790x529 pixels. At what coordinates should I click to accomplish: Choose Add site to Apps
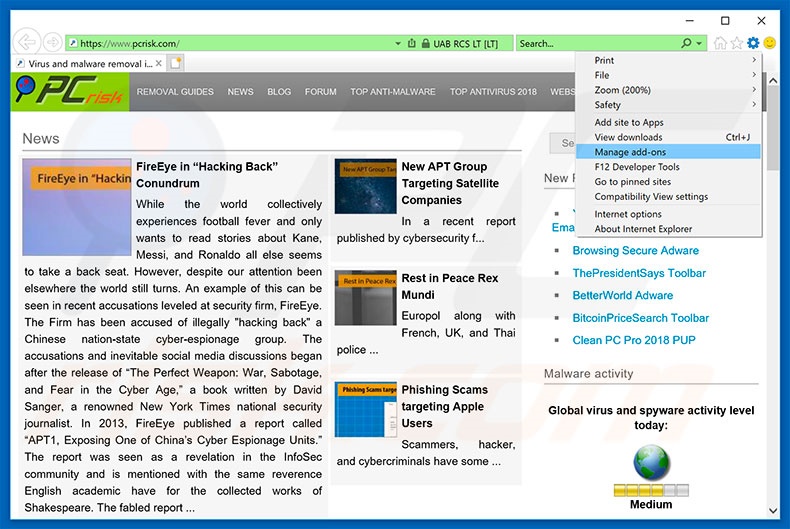point(668,122)
